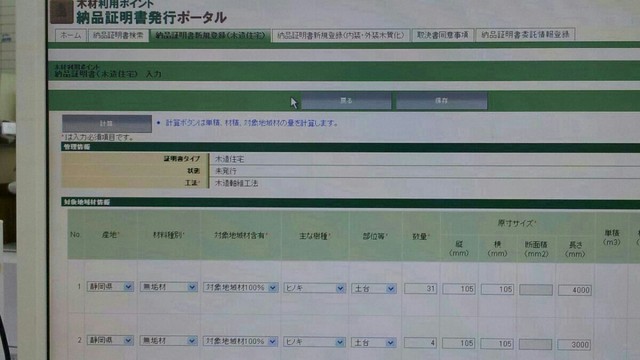Open row 2 主な樹種 dropdown (ヒノキ)
This screenshot has width=640, height=360.
(314, 342)
